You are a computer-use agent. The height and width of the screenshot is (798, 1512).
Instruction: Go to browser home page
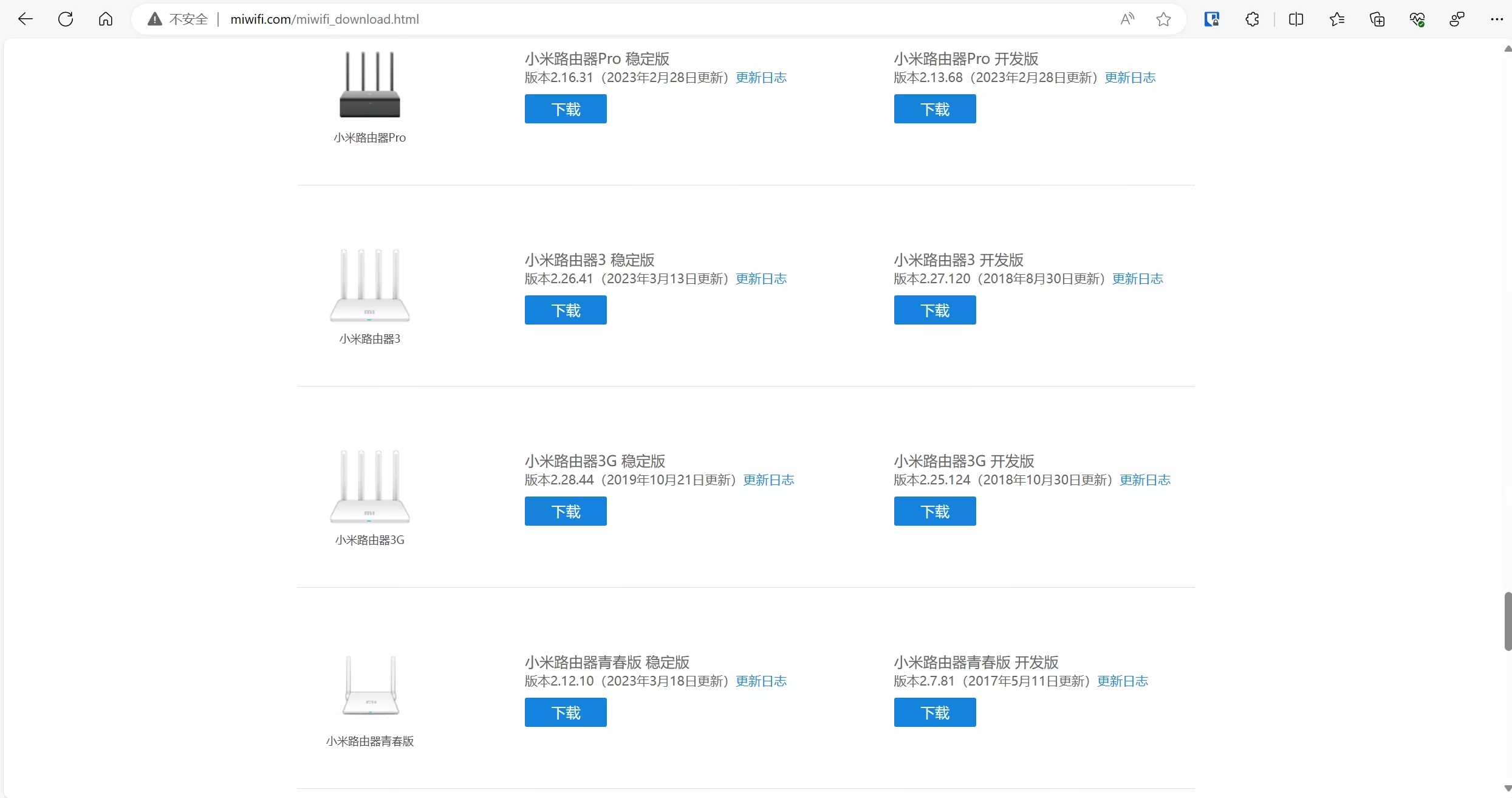coord(106,19)
